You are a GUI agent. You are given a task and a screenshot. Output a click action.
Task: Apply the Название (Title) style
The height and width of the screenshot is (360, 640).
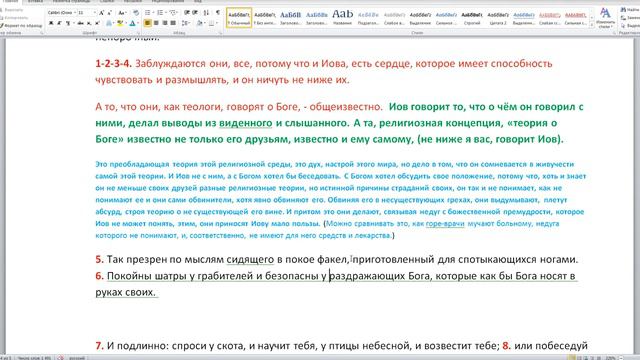[x=342, y=18]
